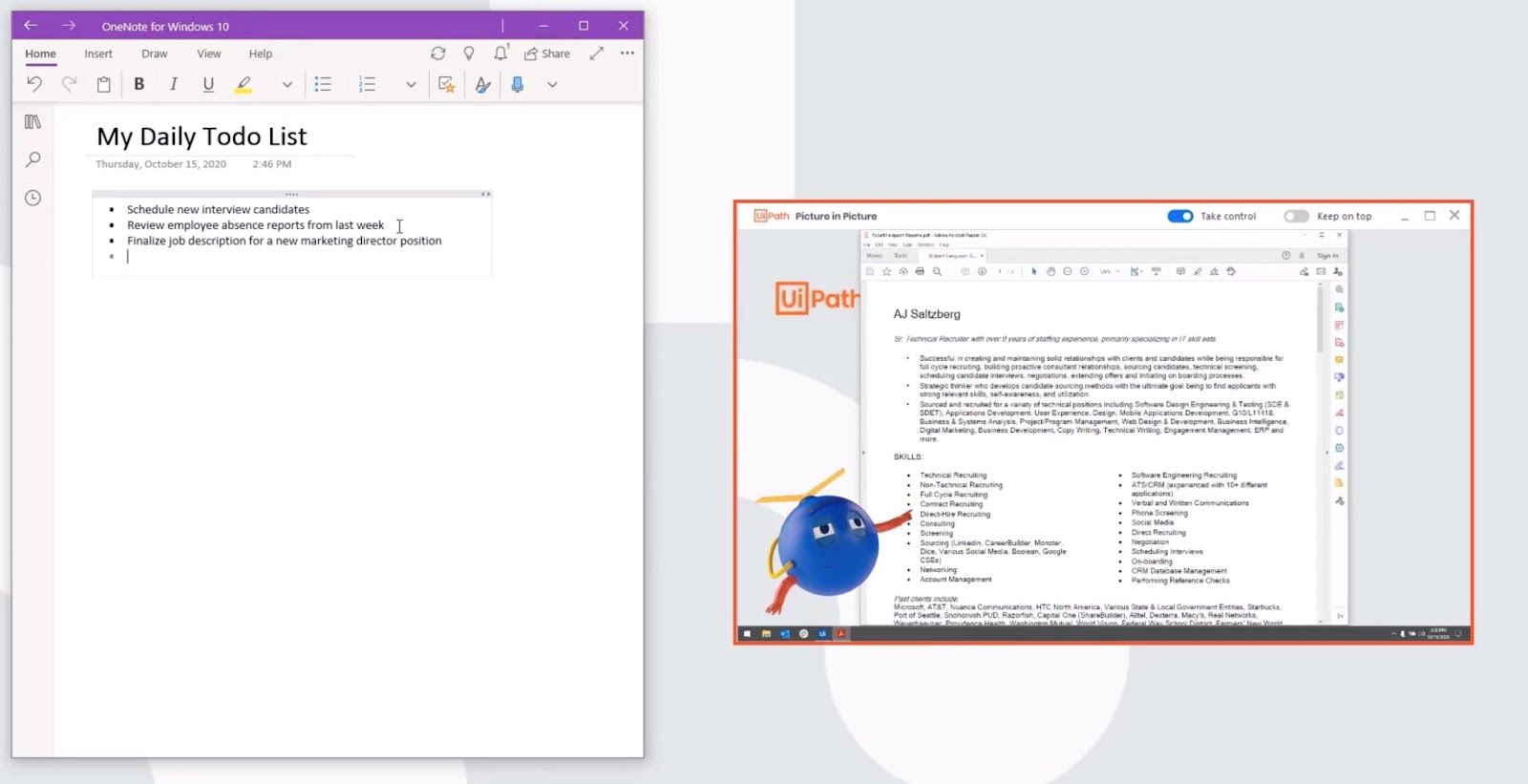Open Acrobat Reader from PiP taskbar
Viewport: 1528px width, 784px height.
(841, 633)
